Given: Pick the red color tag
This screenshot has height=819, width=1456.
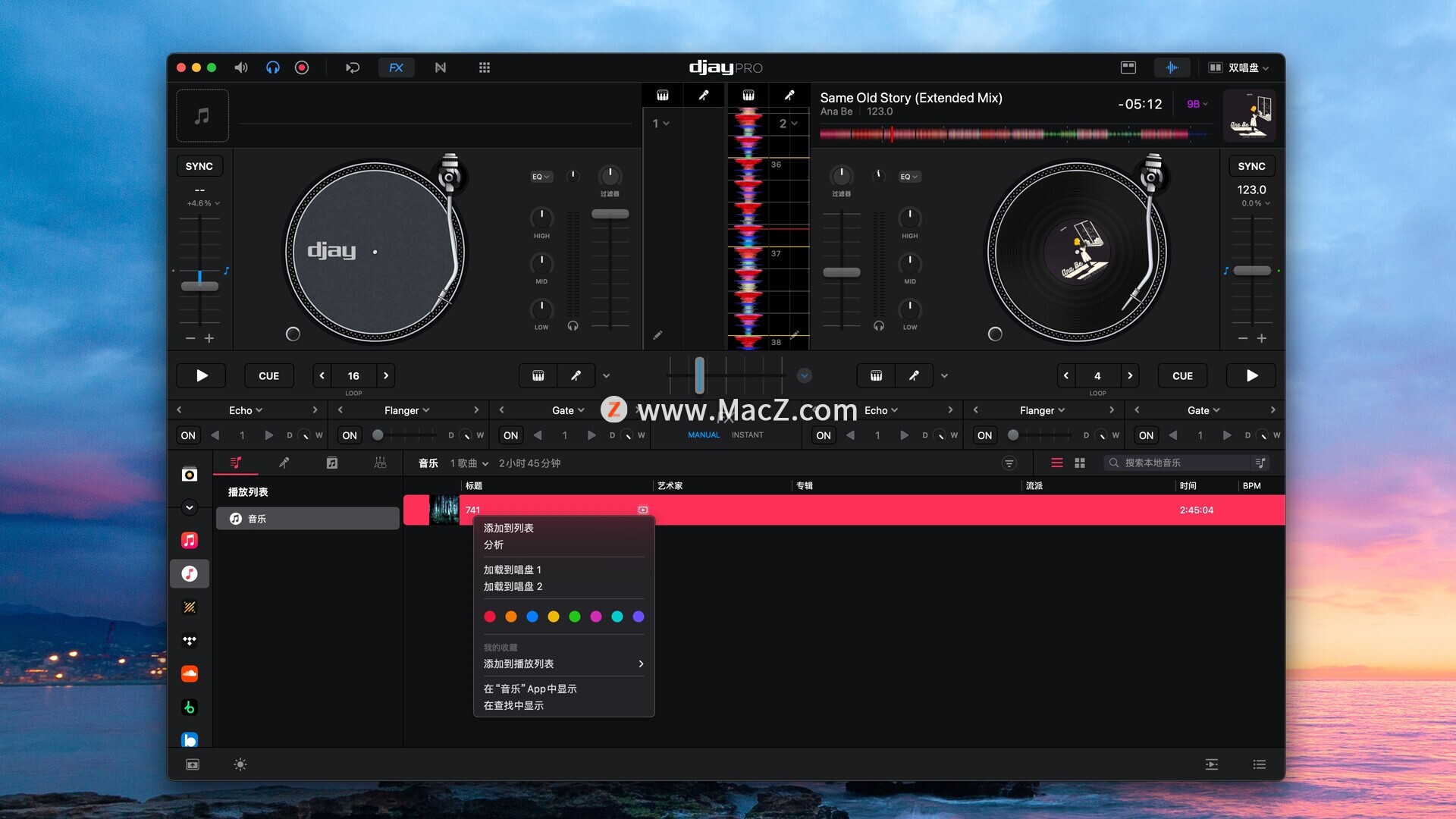Looking at the screenshot, I should pos(490,617).
